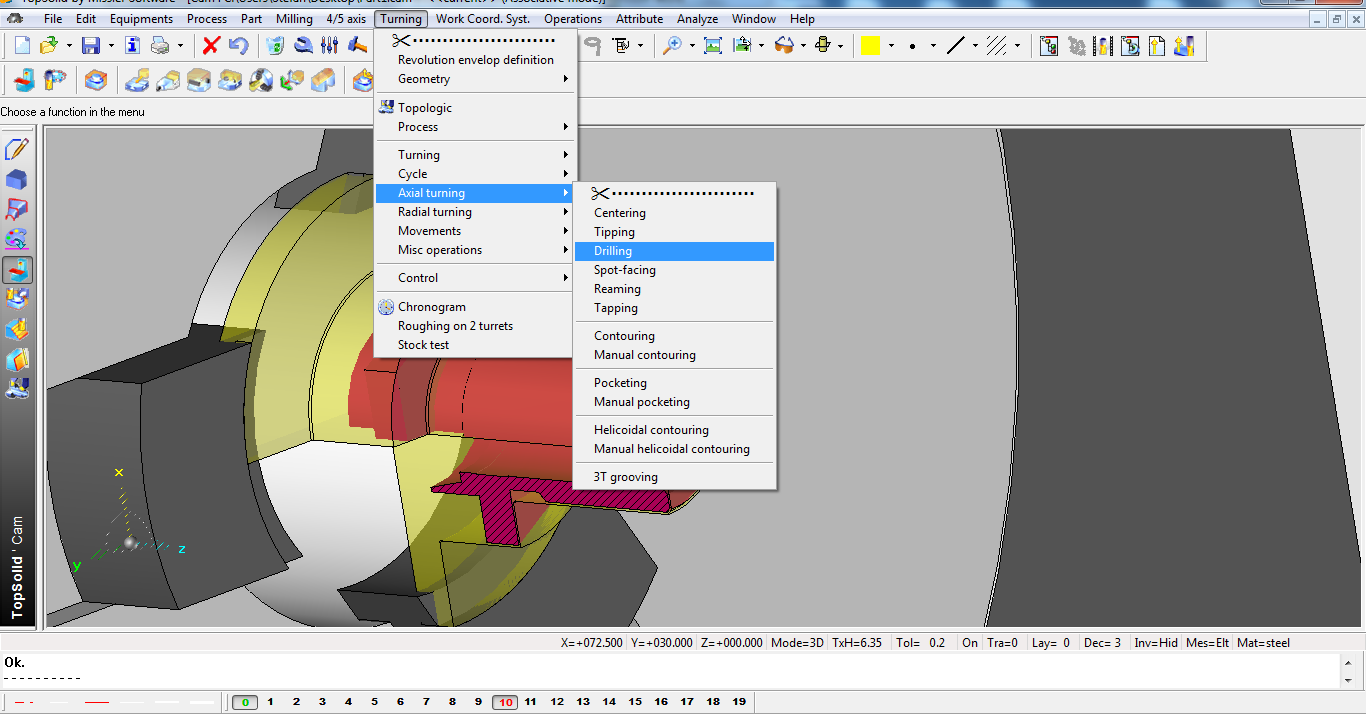Click the yellow color swatch
Screen dimensions: 1366x714
(870, 45)
